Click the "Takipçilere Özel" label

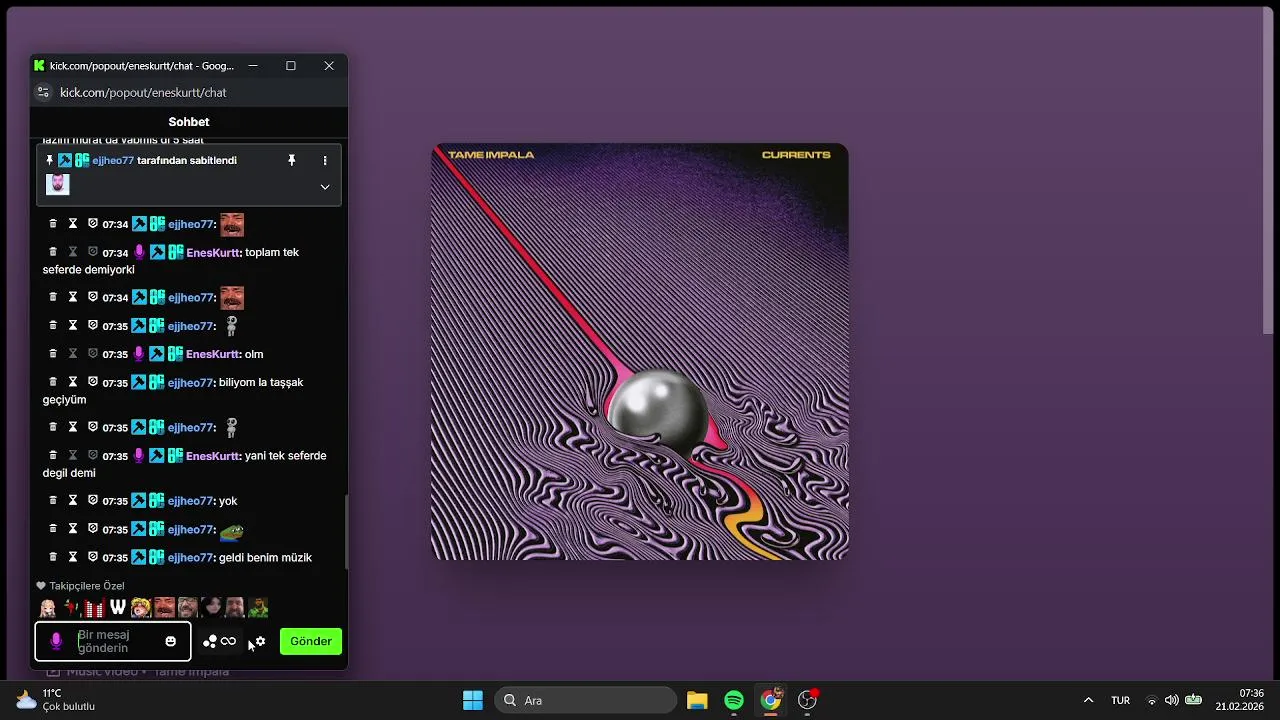[x=87, y=586]
